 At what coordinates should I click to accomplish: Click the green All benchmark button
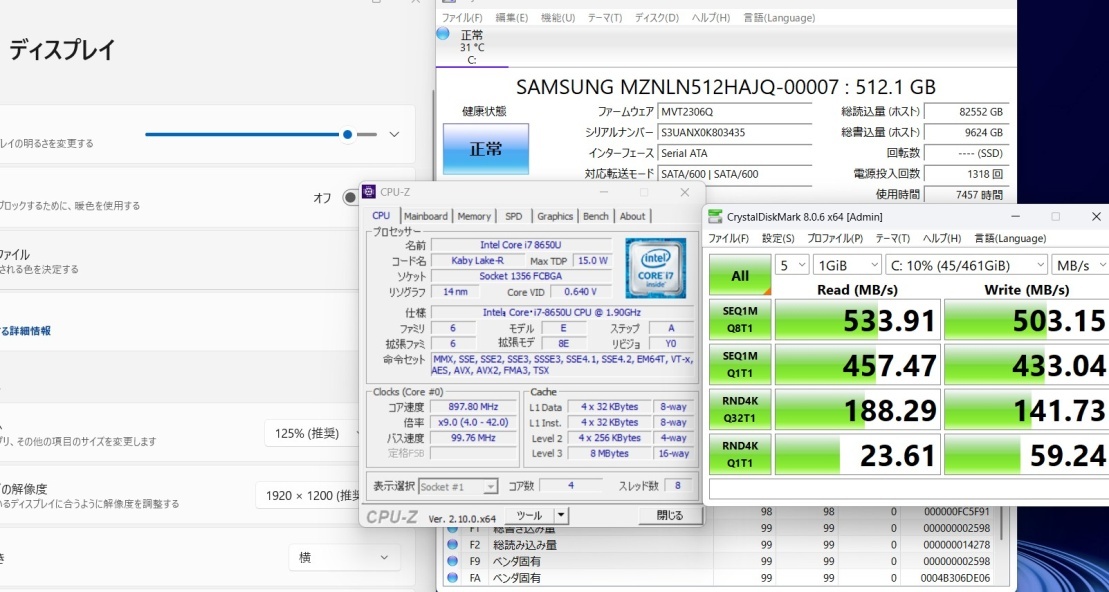tap(740, 275)
